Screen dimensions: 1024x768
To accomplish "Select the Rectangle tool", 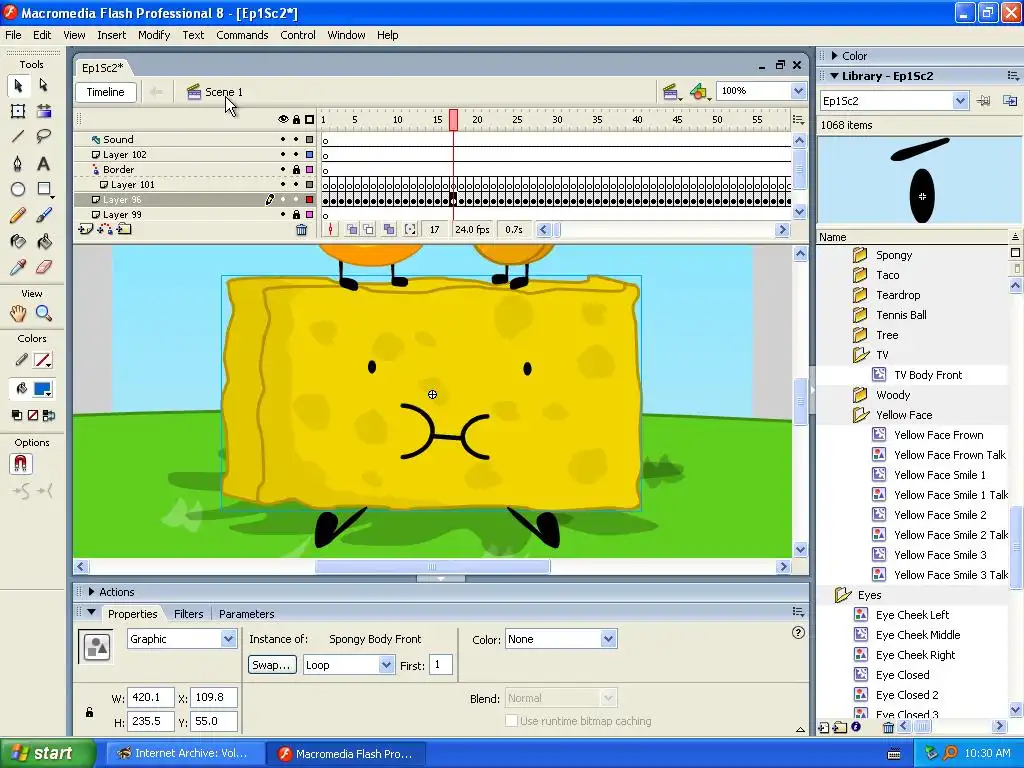I will [44, 189].
